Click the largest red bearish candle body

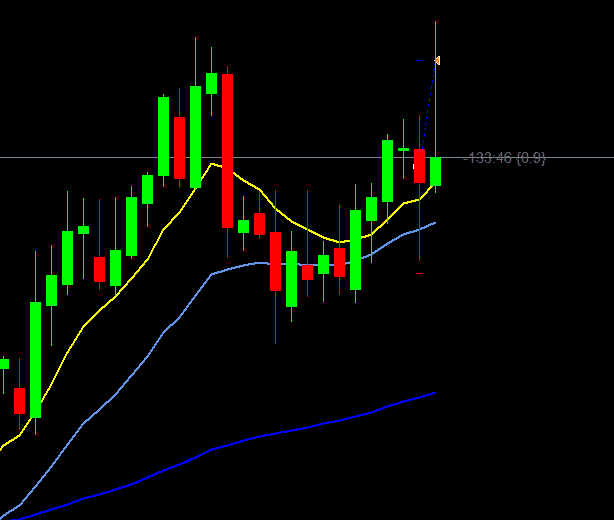coord(228,151)
